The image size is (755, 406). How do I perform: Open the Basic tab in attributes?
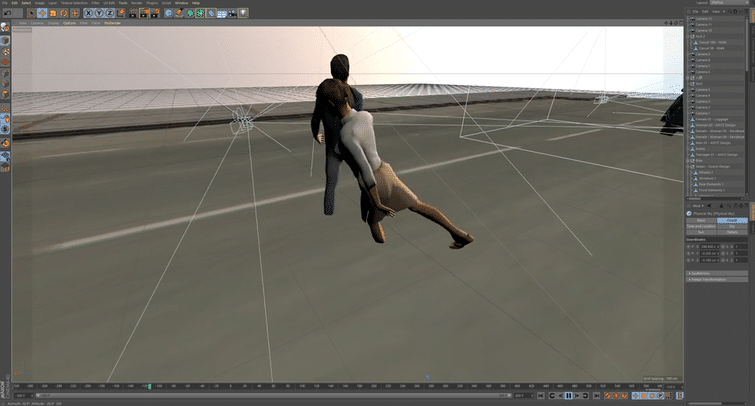[701, 220]
